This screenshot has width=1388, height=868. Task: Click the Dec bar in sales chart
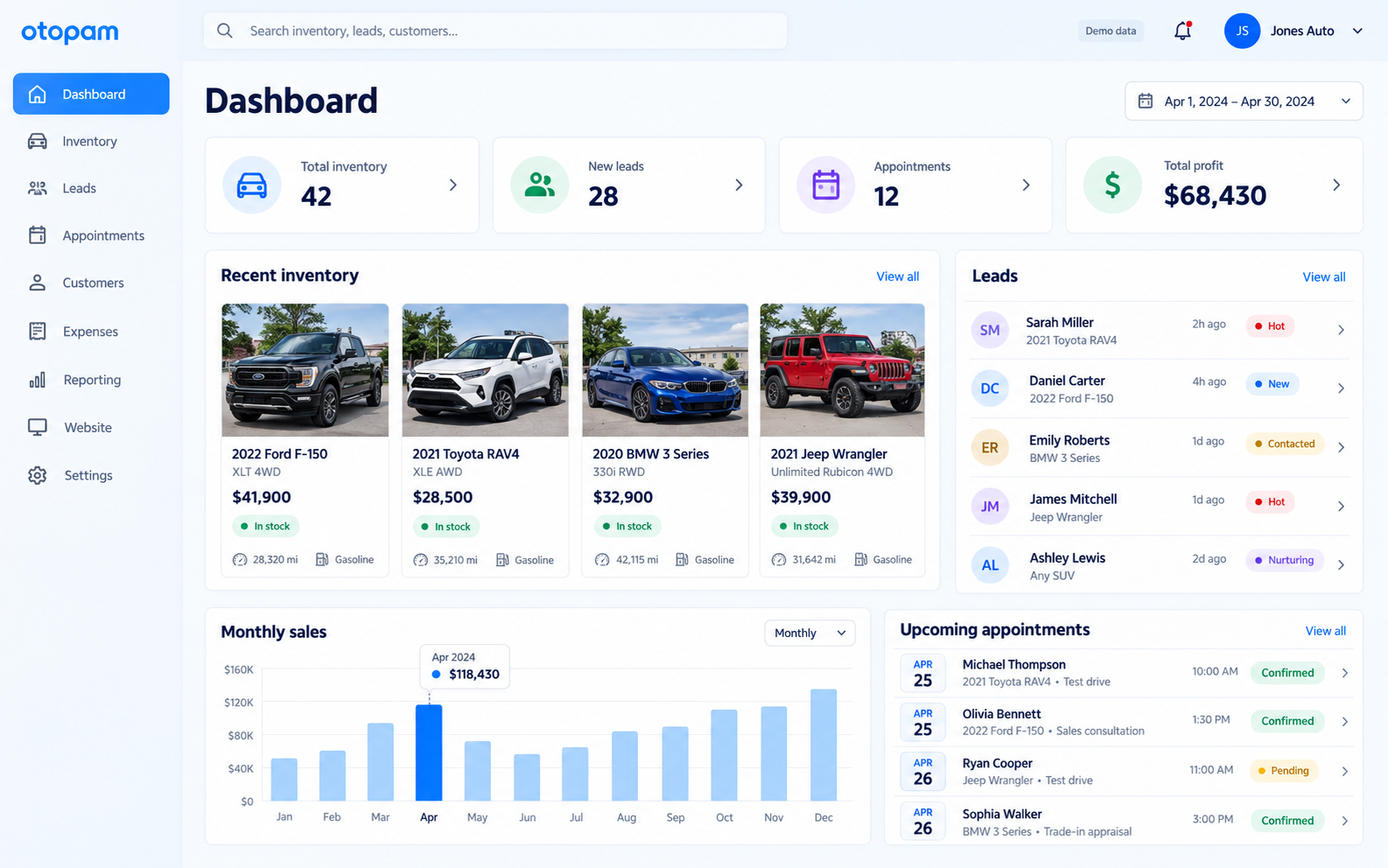tap(824, 745)
